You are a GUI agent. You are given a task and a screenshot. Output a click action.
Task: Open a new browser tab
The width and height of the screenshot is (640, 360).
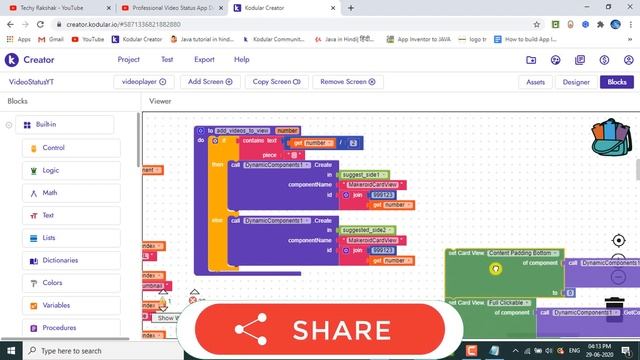(x=351, y=8)
